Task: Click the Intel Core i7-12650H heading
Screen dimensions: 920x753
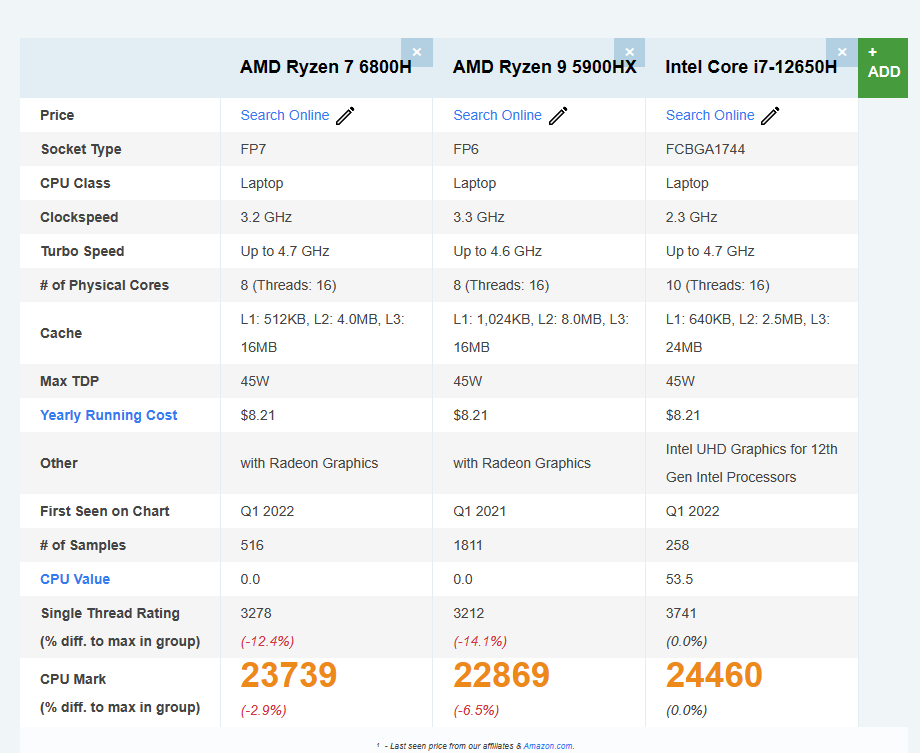Action: [x=751, y=67]
